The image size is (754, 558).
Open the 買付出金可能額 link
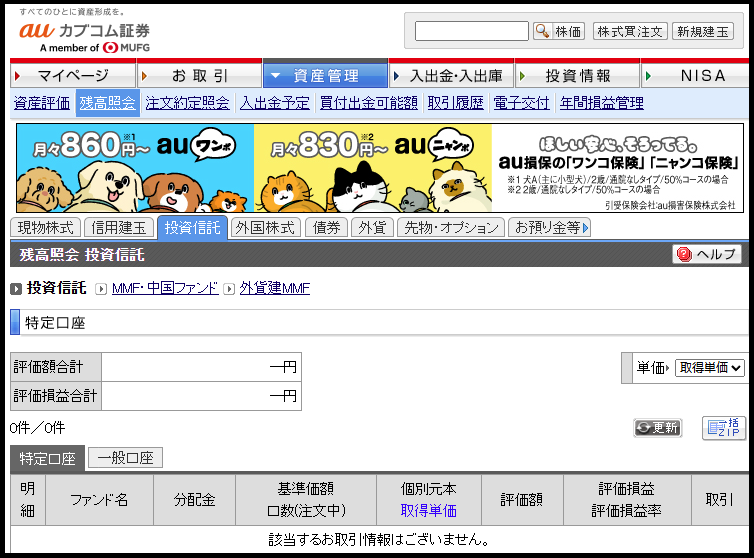tap(368, 102)
